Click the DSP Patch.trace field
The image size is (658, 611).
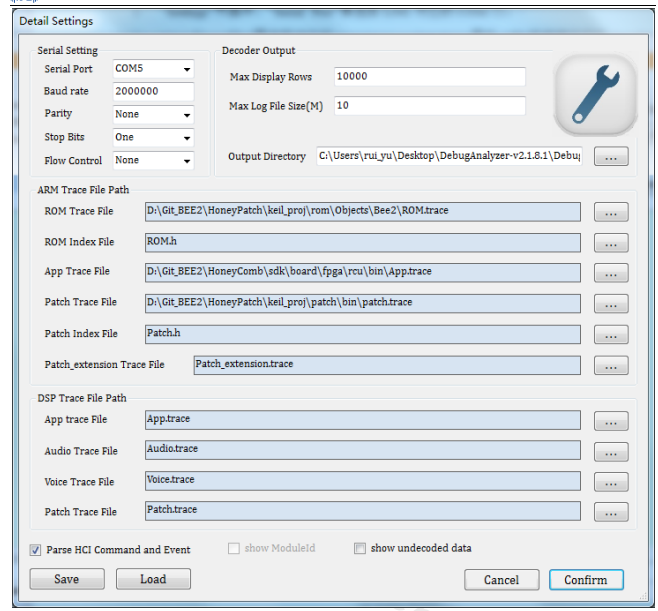(363, 511)
